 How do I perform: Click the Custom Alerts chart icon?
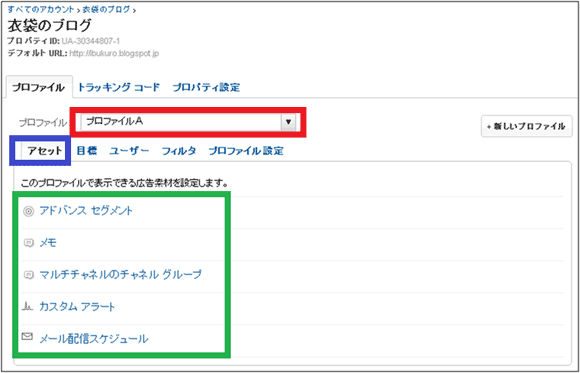point(28,307)
